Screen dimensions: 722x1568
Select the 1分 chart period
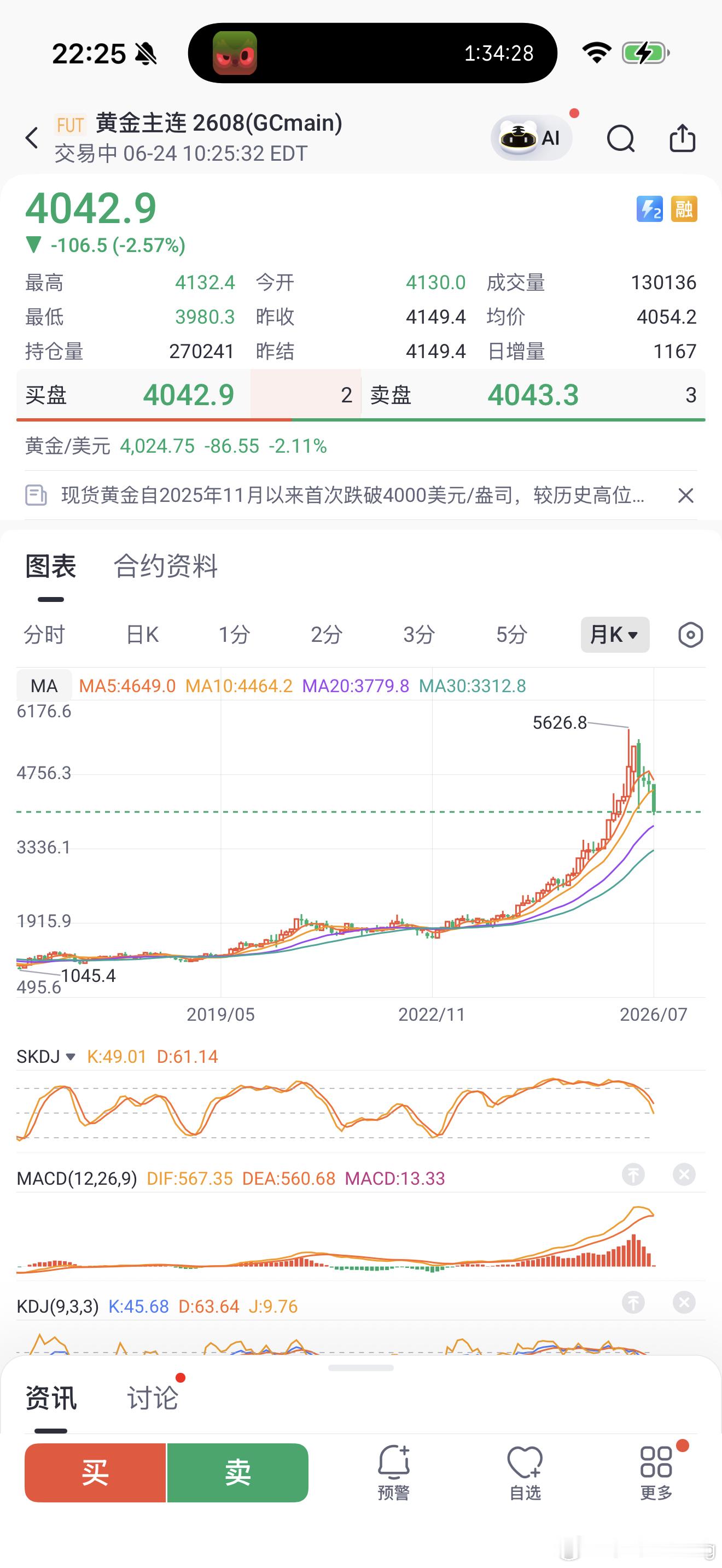(234, 635)
